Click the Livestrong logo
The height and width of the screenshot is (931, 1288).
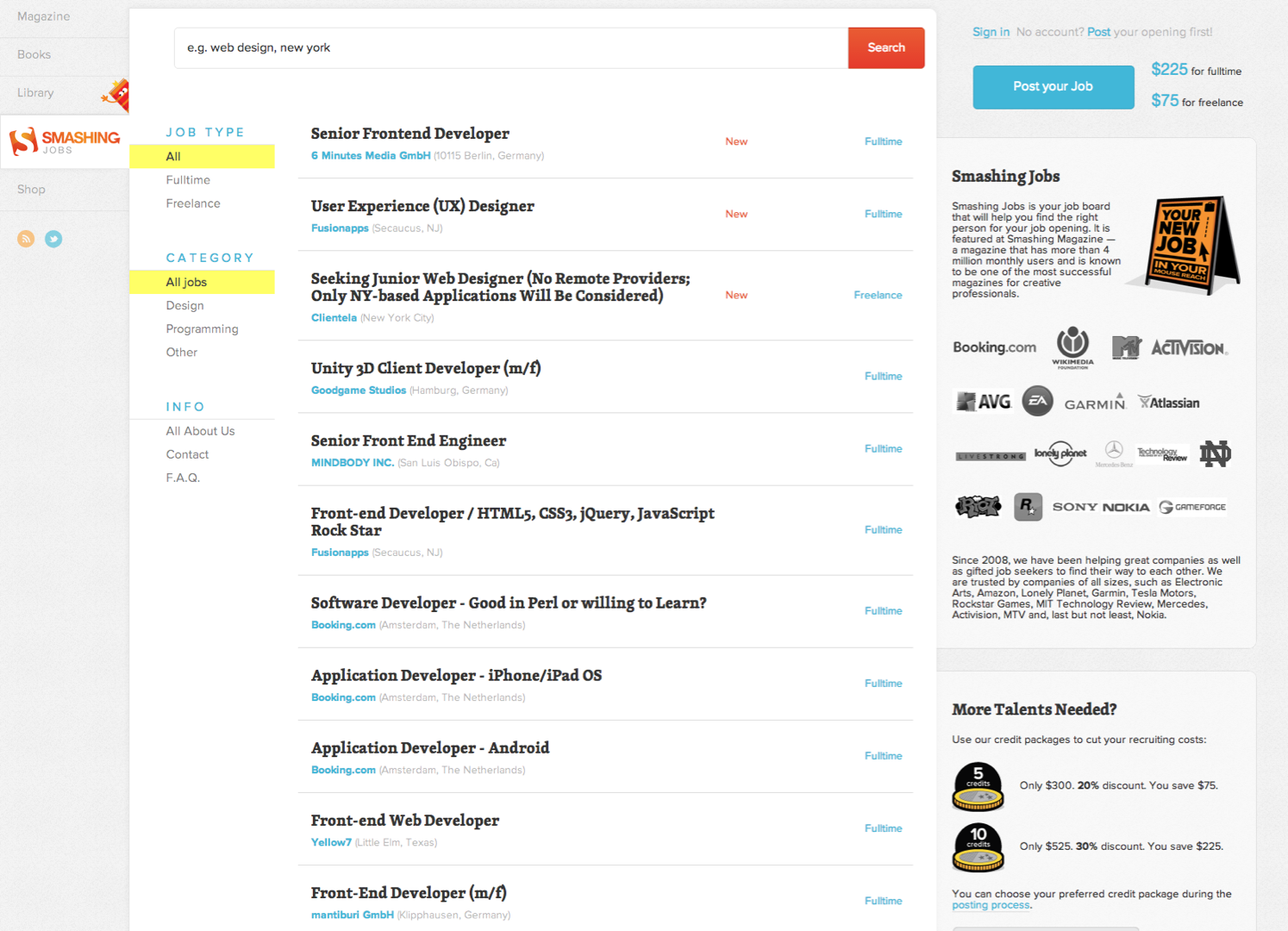click(991, 456)
